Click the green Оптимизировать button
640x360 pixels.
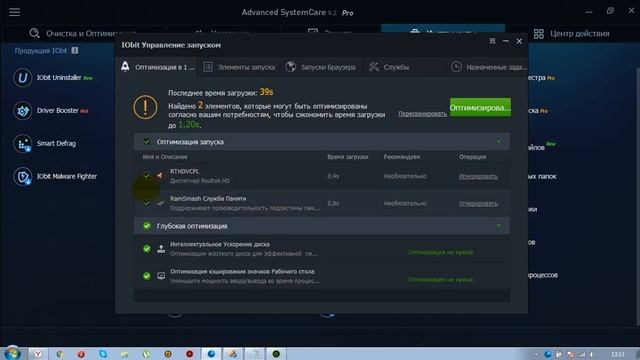point(480,107)
